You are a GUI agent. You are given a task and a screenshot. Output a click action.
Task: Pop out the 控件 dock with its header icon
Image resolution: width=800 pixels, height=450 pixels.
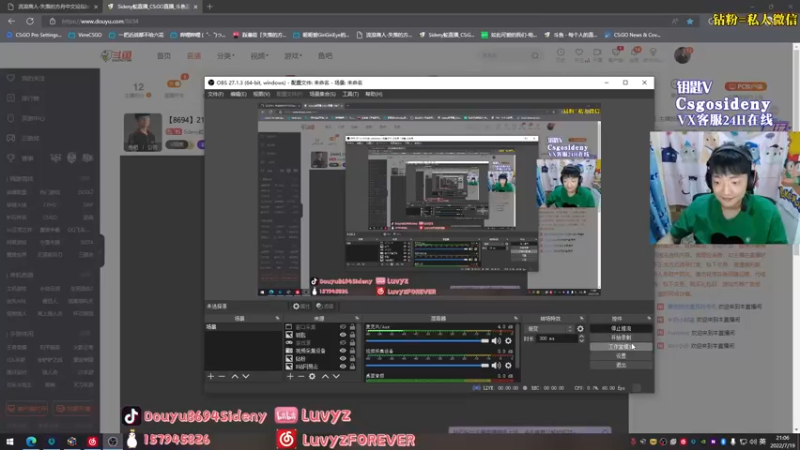pyautogui.click(x=649, y=318)
